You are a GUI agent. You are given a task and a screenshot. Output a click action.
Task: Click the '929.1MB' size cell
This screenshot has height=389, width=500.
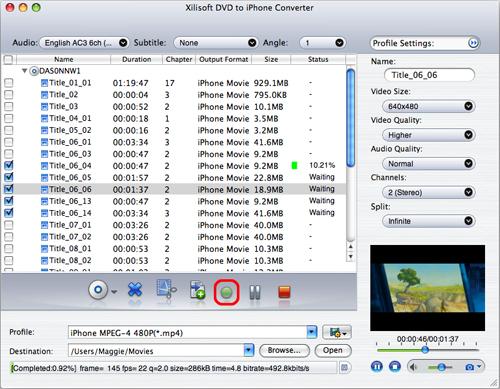tap(271, 83)
